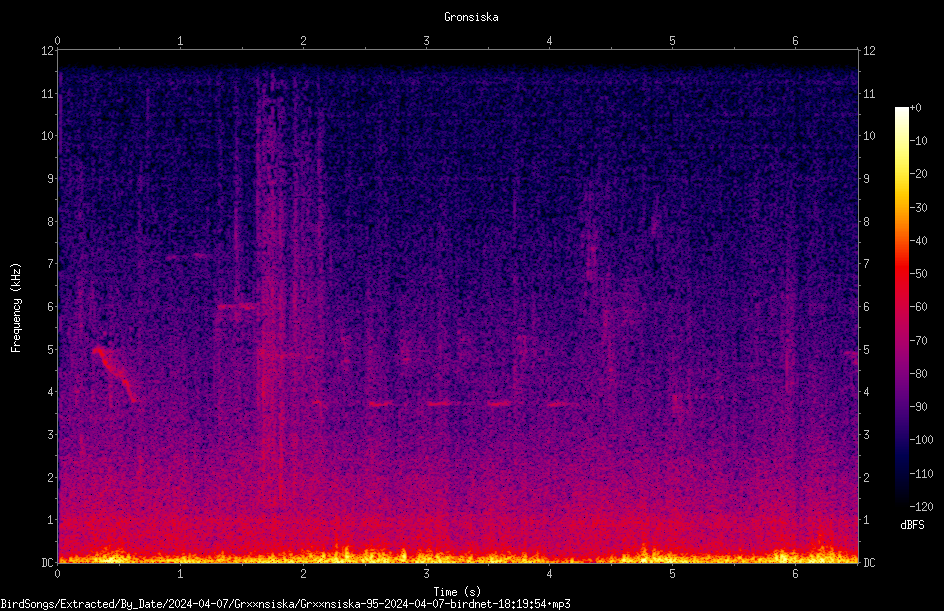Image resolution: width=944 pixels, height=611 pixels.
Task: Click the -120 label of the color scale
Action: 921,506
